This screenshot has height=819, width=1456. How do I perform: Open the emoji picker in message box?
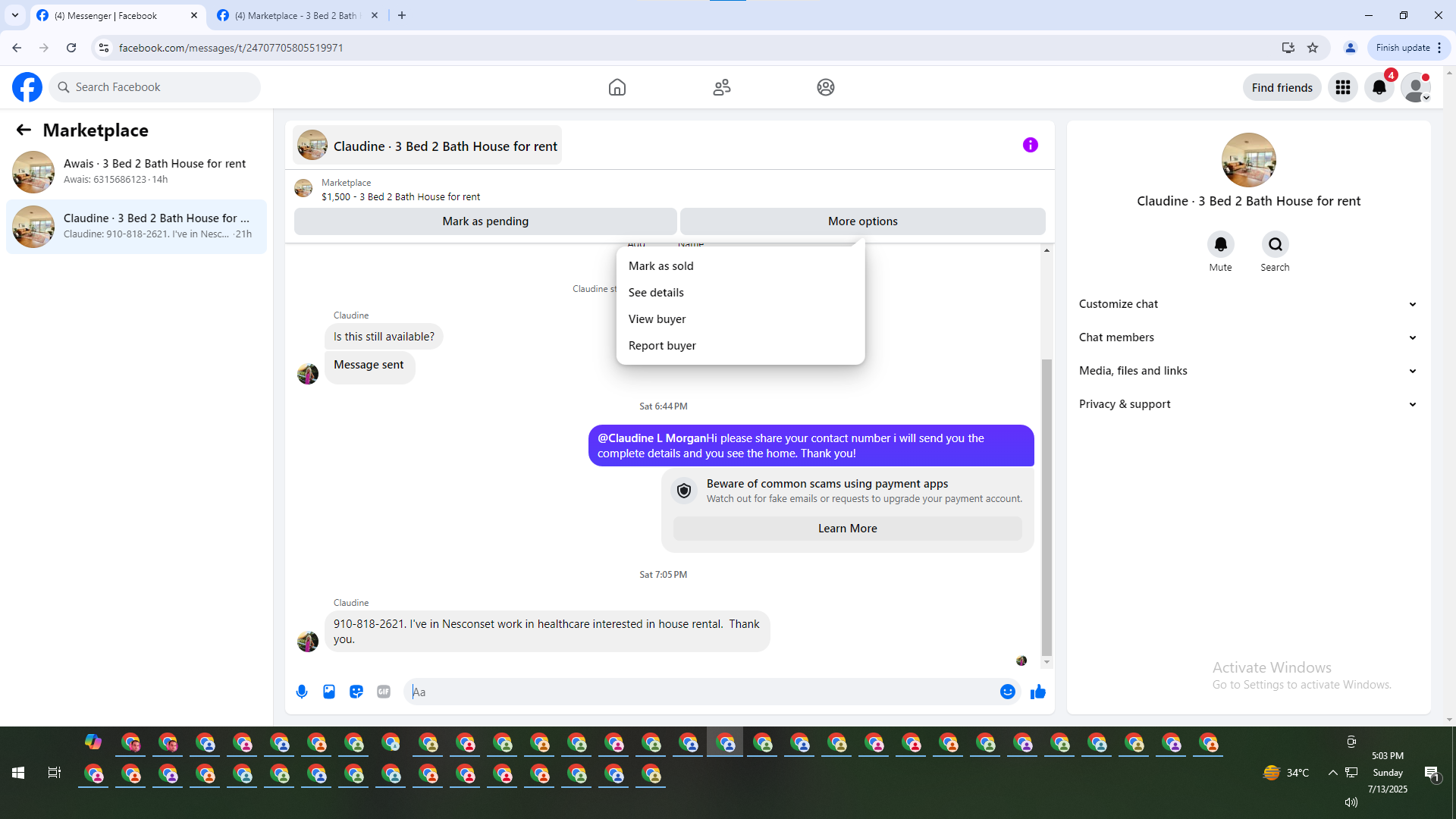tap(1007, 692)
